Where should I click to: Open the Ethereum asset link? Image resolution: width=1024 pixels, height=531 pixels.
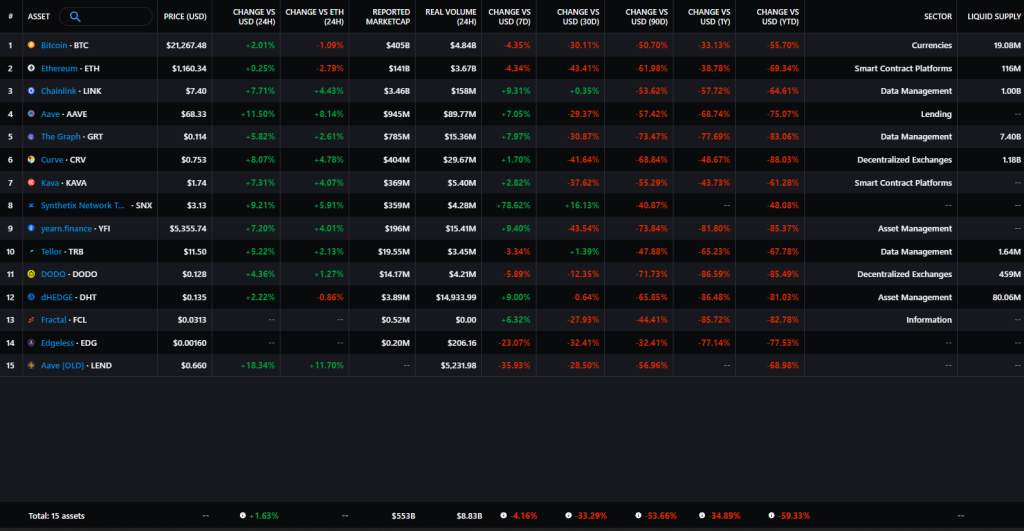pyautogui.click(x=59, y=68)
